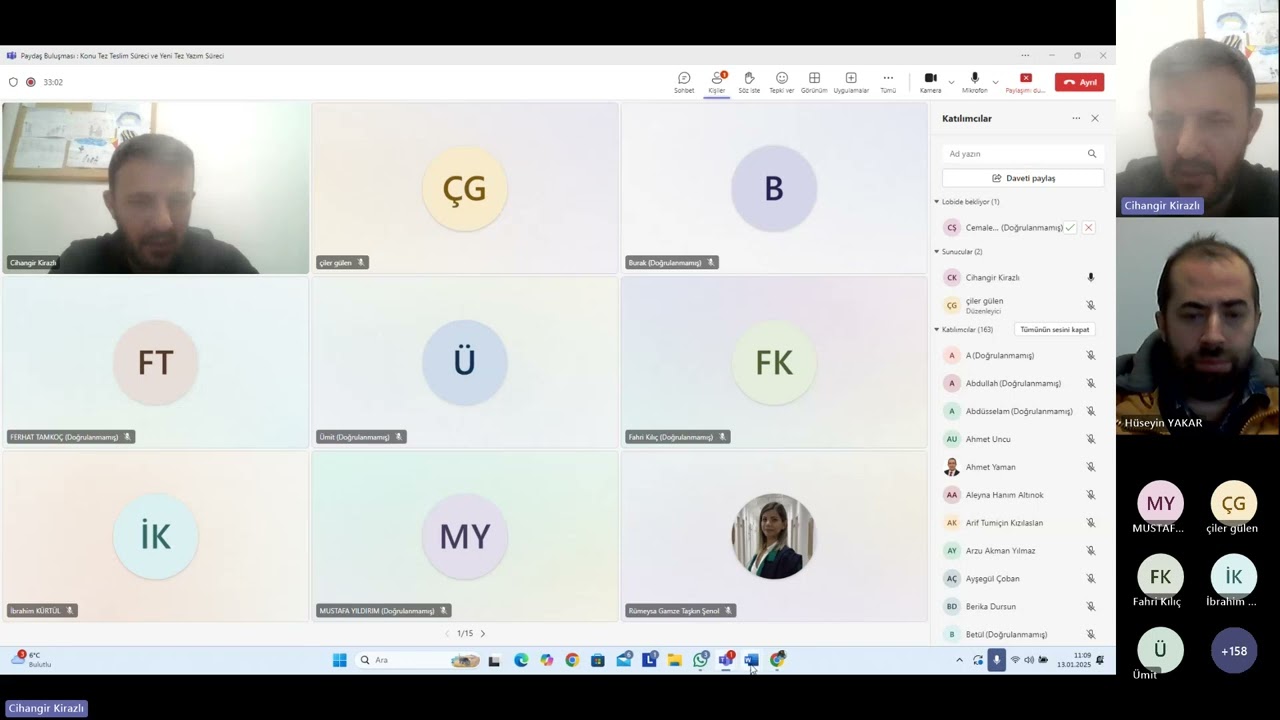Image resolution: width=1280 pixels, height=720 pixels.
Task: Open the +158 overflow participants bubble
Action: point(1234,651)
